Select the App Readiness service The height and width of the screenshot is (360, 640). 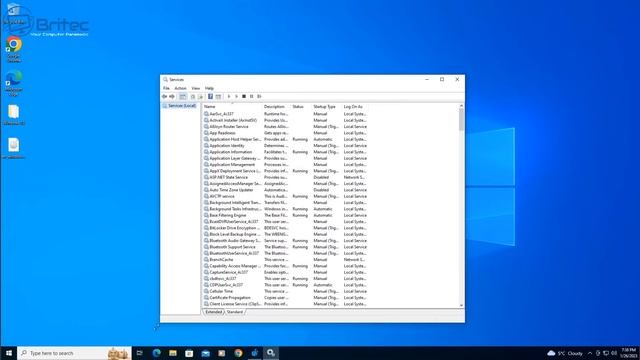(285, 133)
